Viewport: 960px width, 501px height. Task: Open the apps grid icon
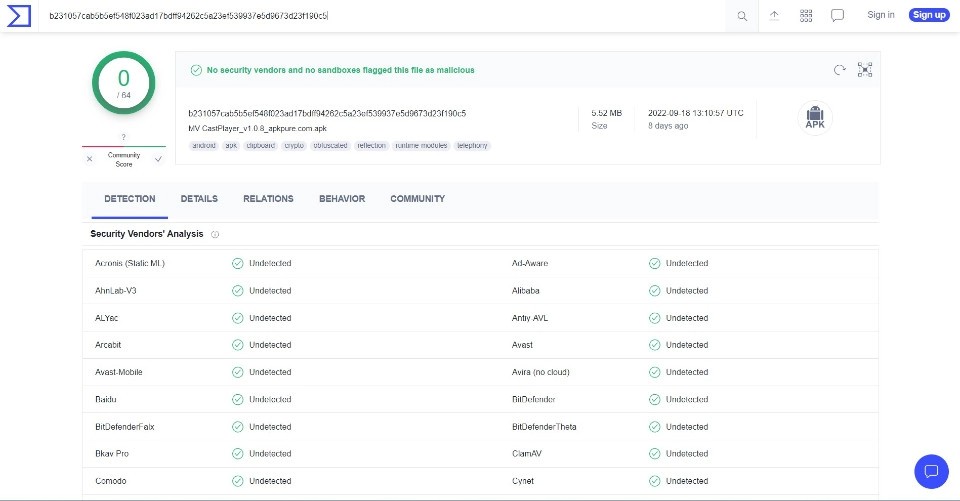click(806, 16)
